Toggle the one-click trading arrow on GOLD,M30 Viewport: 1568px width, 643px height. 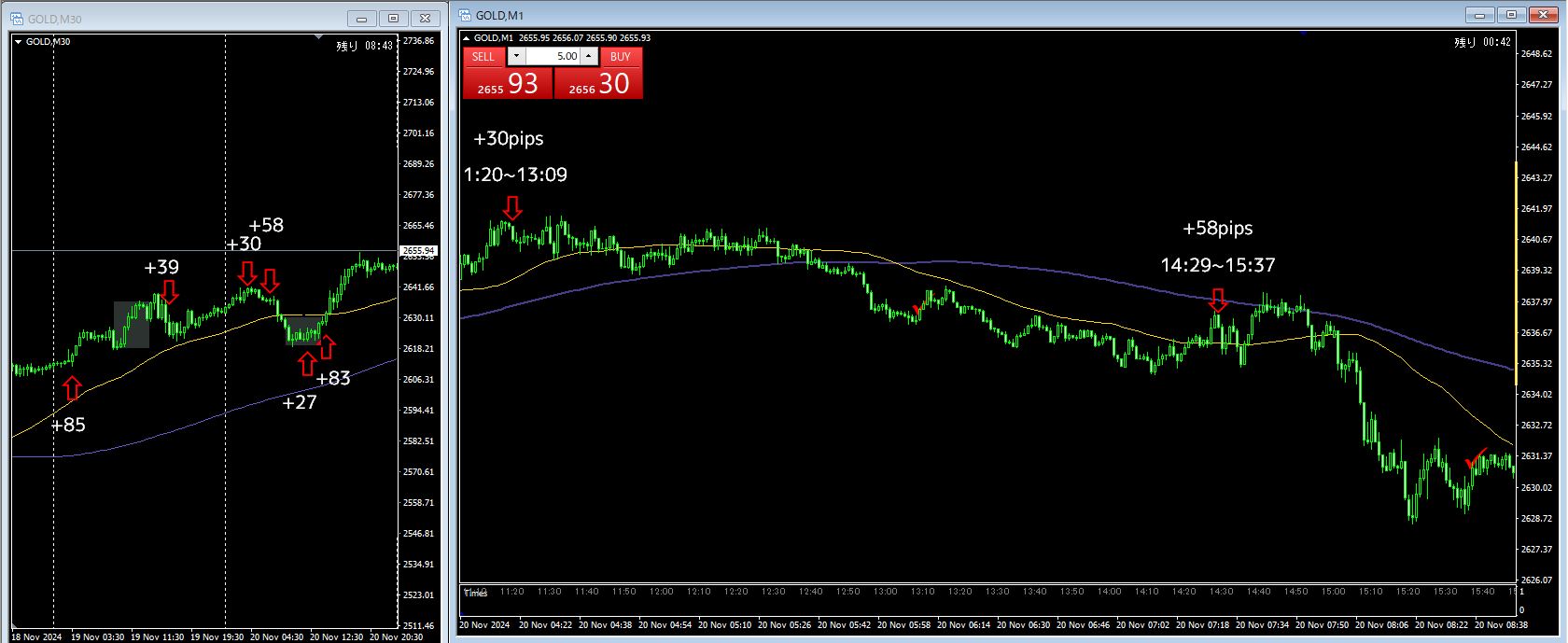click(x=18, y=42)
